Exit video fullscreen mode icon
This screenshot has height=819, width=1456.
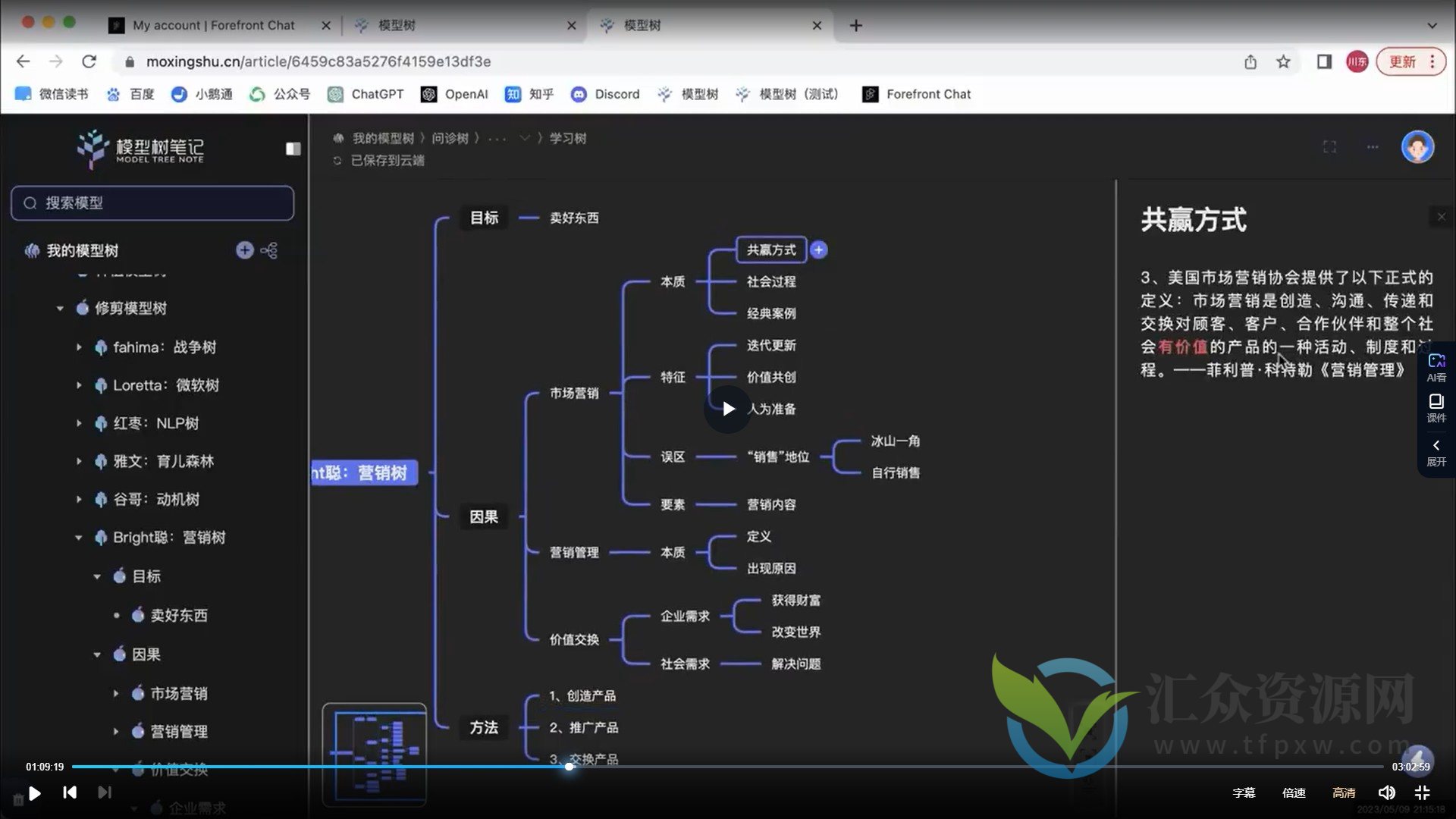(x=1423, y=792)
